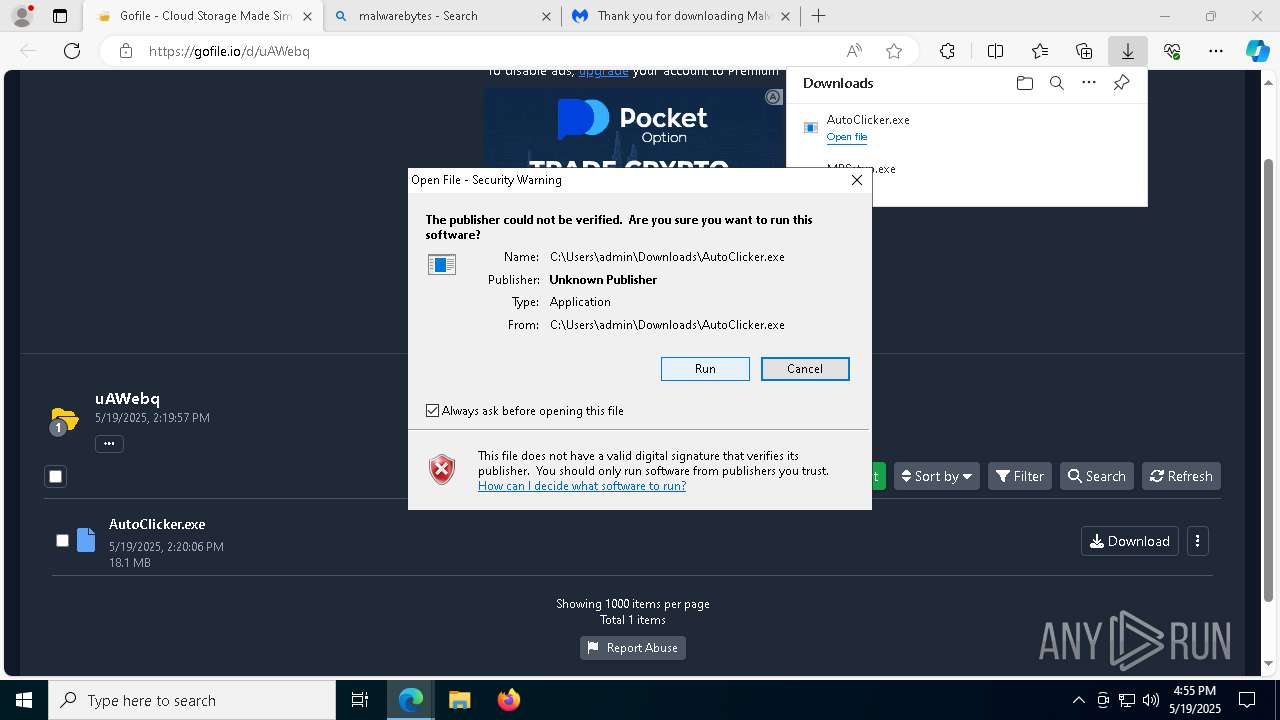The height and width of the screenshot is (720, 1280).
Task: Open Browser essentials heart icon
Action: point(1172,51)
